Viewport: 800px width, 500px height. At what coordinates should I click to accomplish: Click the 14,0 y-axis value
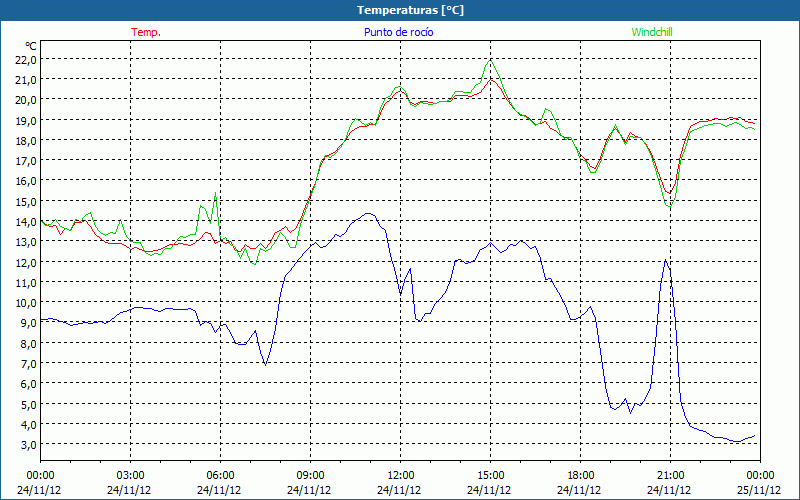(x=27, y=221)
